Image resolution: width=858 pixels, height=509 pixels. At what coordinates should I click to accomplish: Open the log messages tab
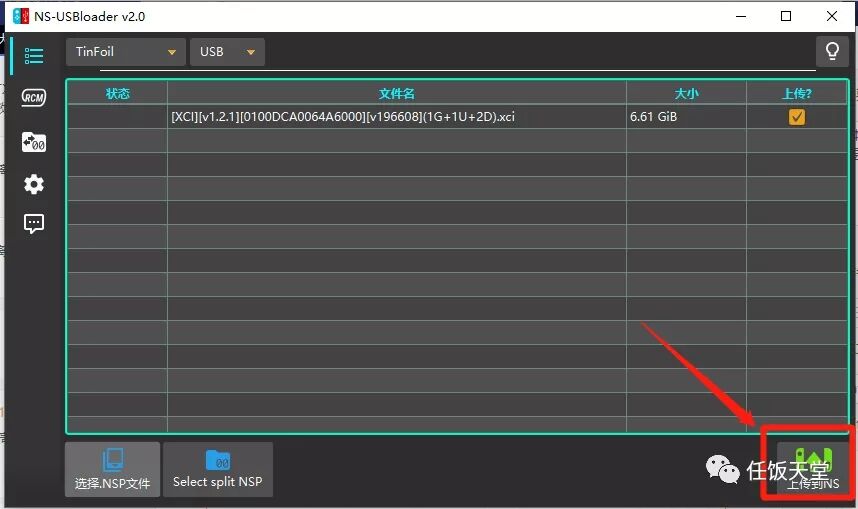tap(34, 223)
